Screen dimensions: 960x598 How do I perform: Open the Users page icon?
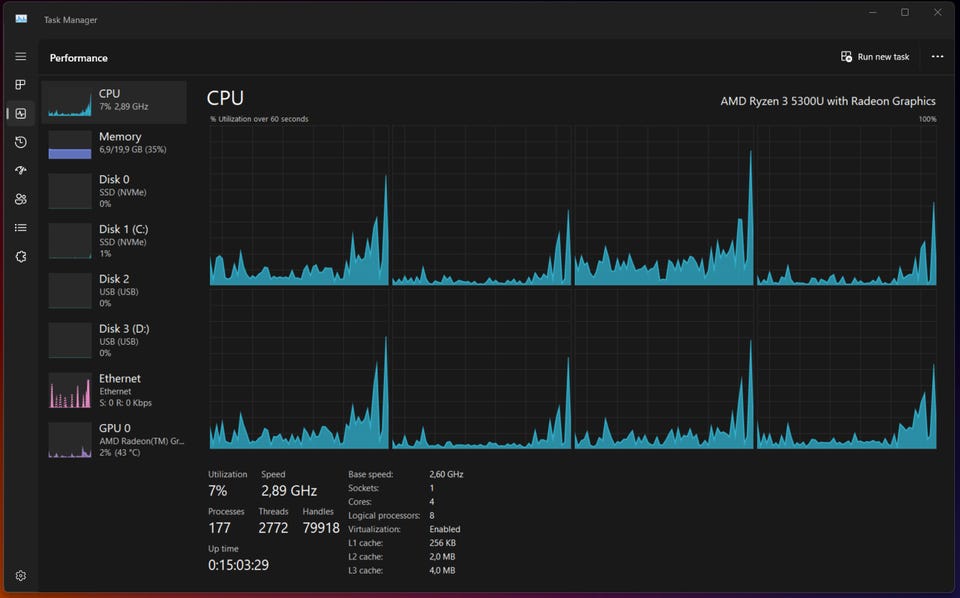click(21, 199)
